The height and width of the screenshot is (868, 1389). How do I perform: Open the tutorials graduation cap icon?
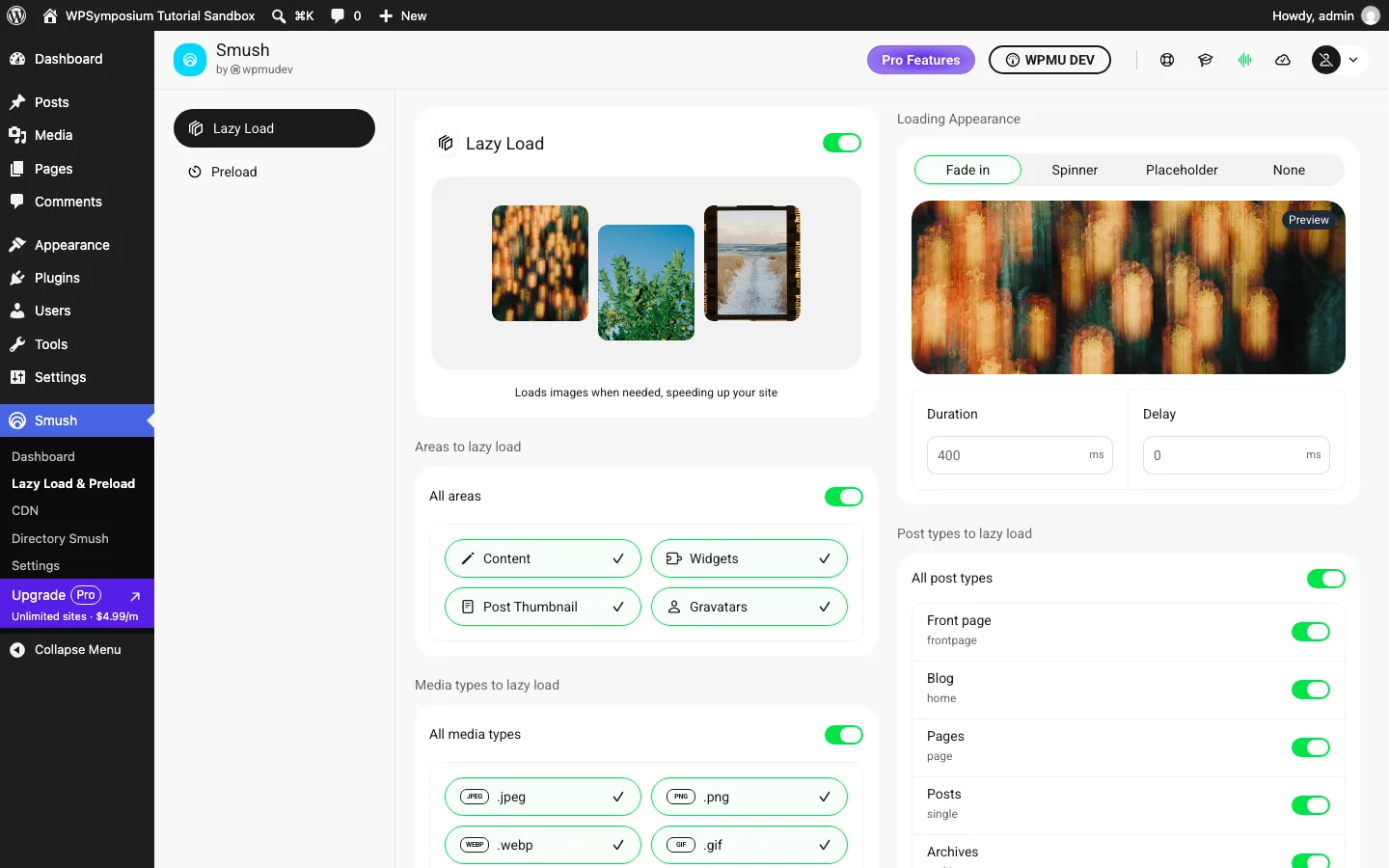[1206, 60]
